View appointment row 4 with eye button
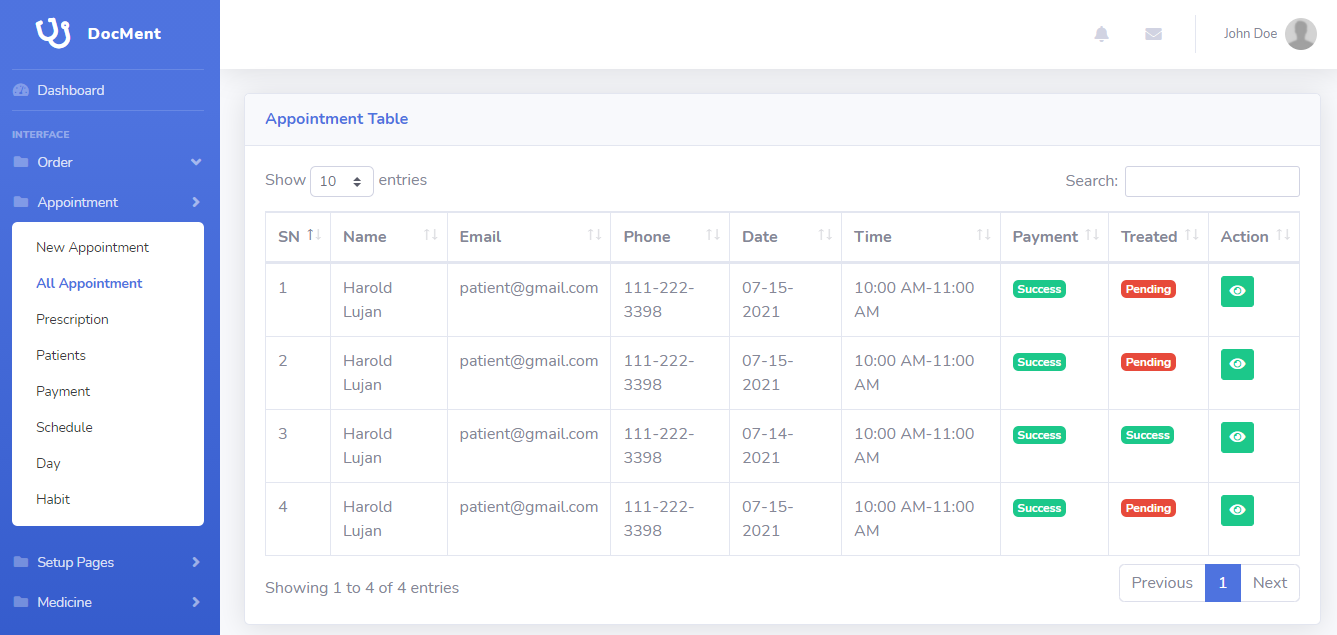1337x635 pixels. pos(1237,510)
